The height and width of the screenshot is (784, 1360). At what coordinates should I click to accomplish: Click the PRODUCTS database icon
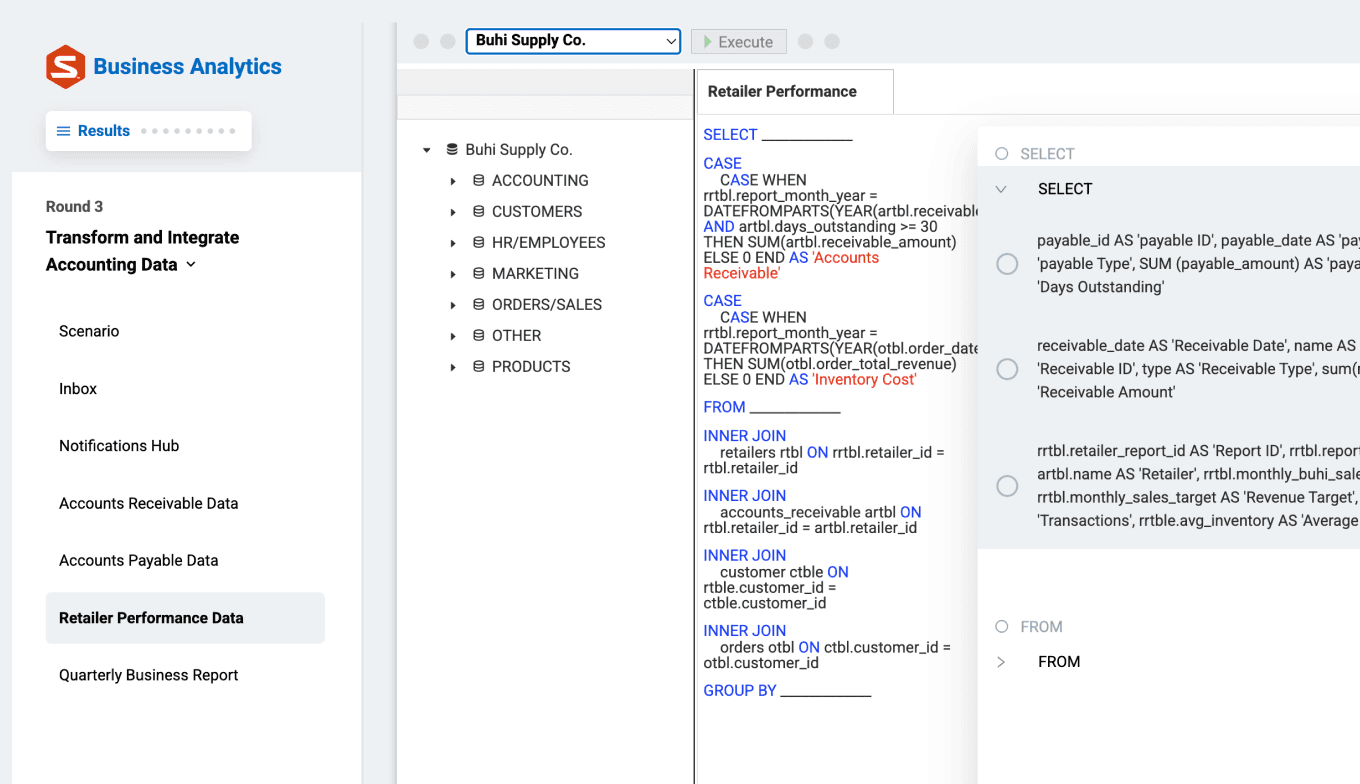pos(479,367)
